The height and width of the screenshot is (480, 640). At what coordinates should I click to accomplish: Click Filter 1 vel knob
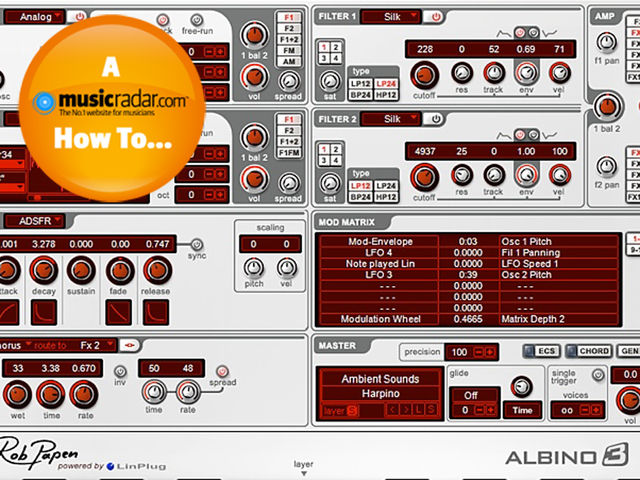559,73
